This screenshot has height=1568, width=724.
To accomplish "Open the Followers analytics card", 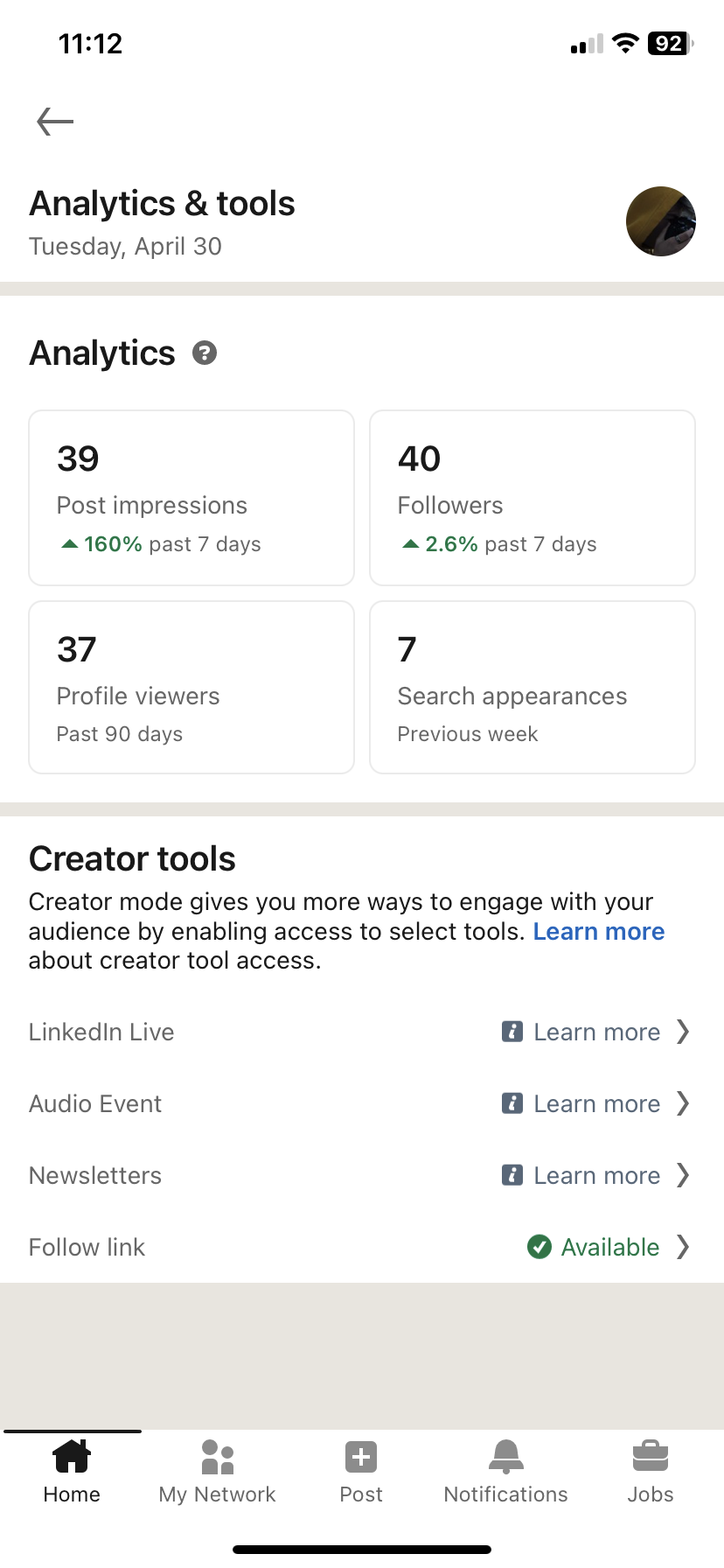I will (x=533, y=498).
